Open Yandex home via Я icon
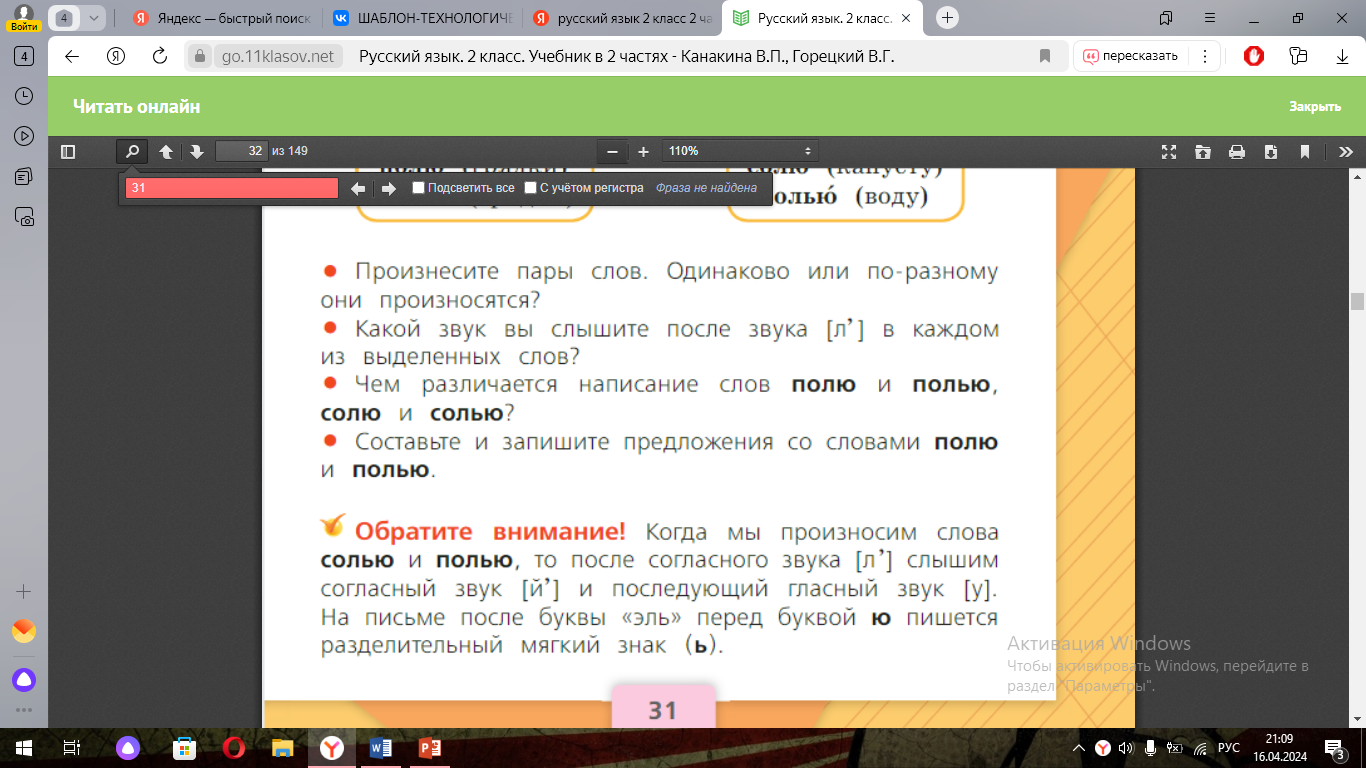Viewport: 1366px width, 768px height. [116, 56]
